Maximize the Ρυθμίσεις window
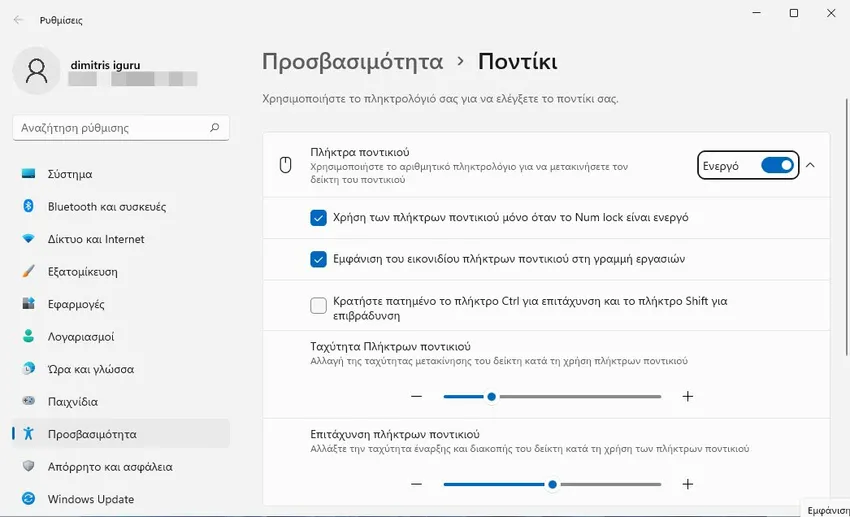850x517 pixels. [x=794, y=13]
